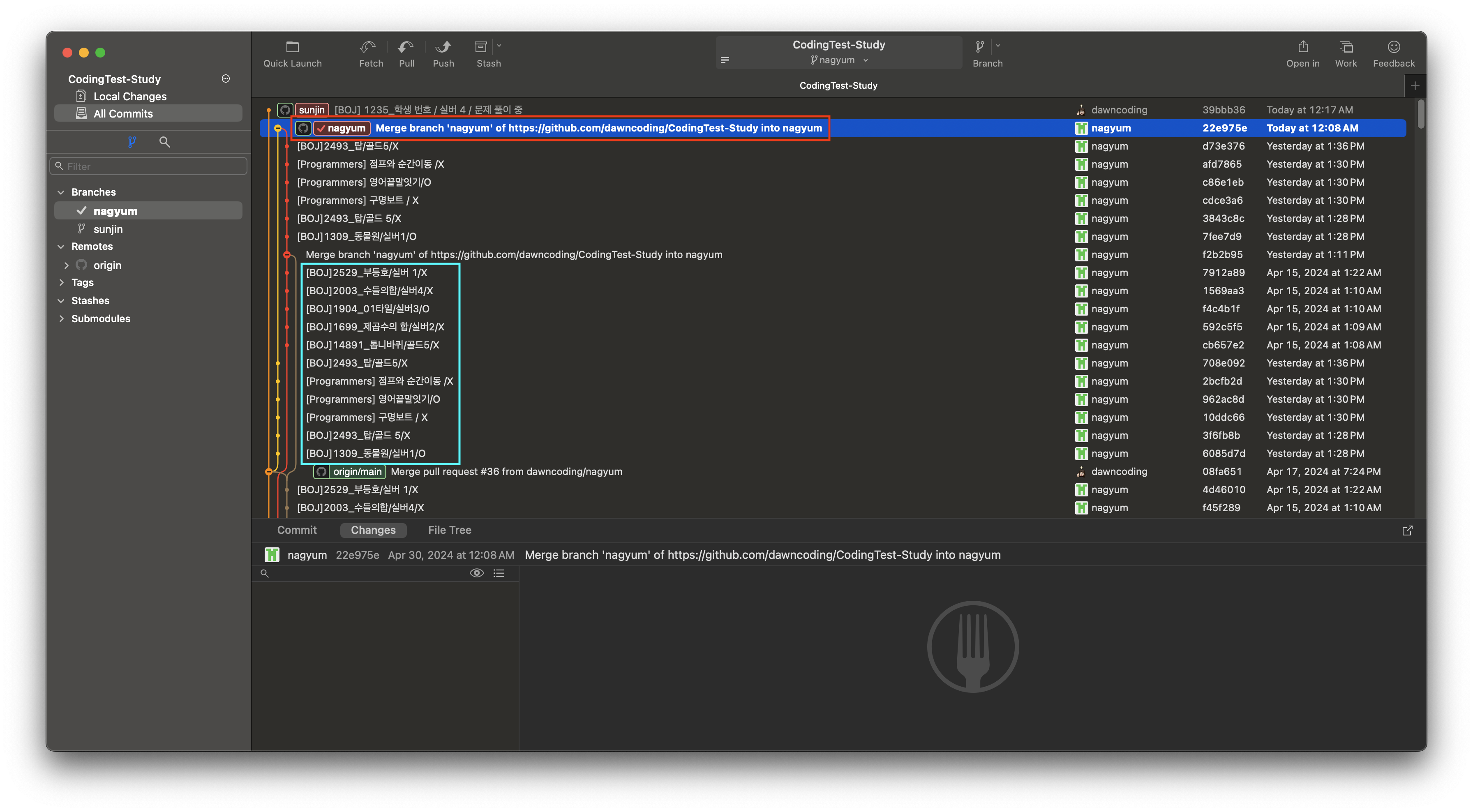Viewport: 1473px width, 812px height.
Task: Toggle file list view mode icon
Action: [499, 573]
